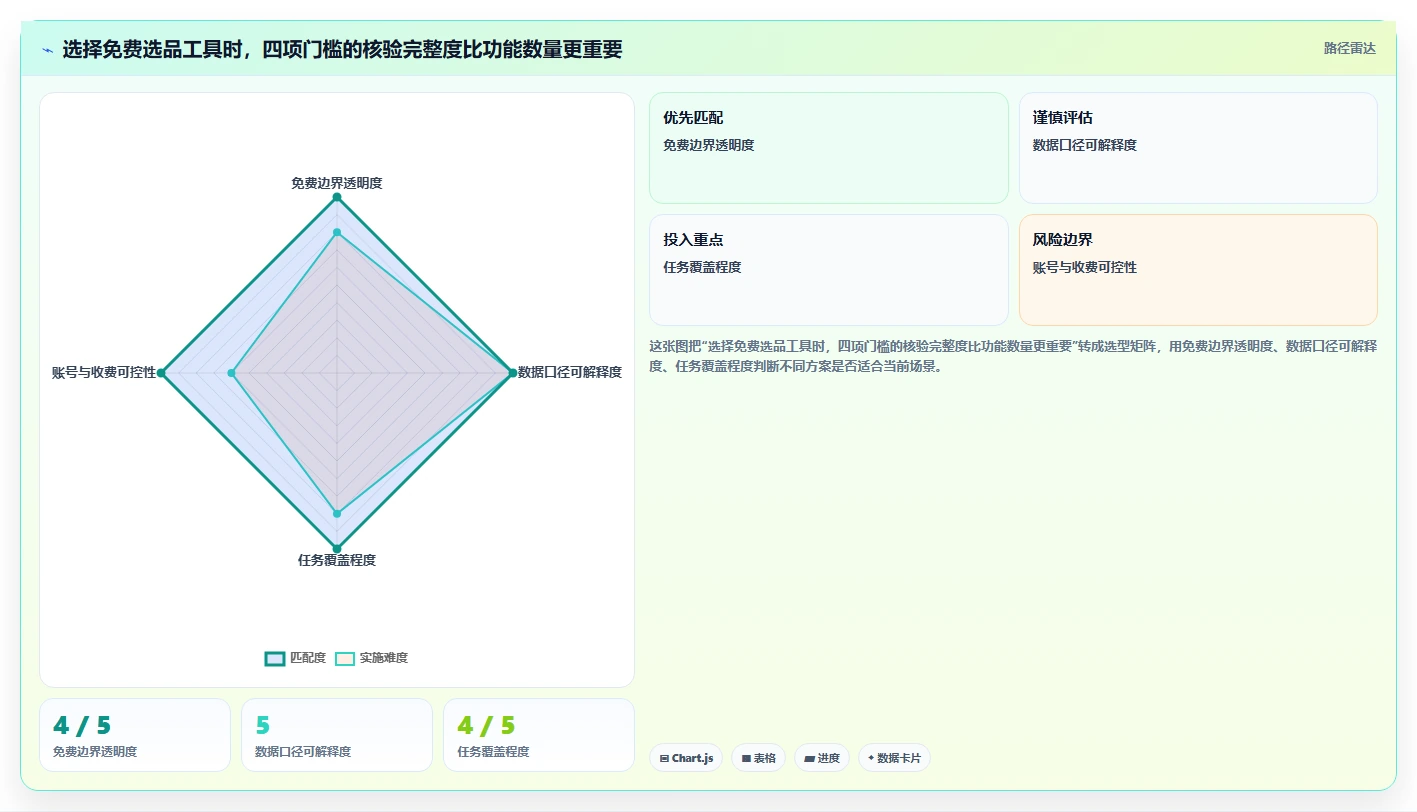
Task: Open the 风险边界 card
Action: 1198,270
